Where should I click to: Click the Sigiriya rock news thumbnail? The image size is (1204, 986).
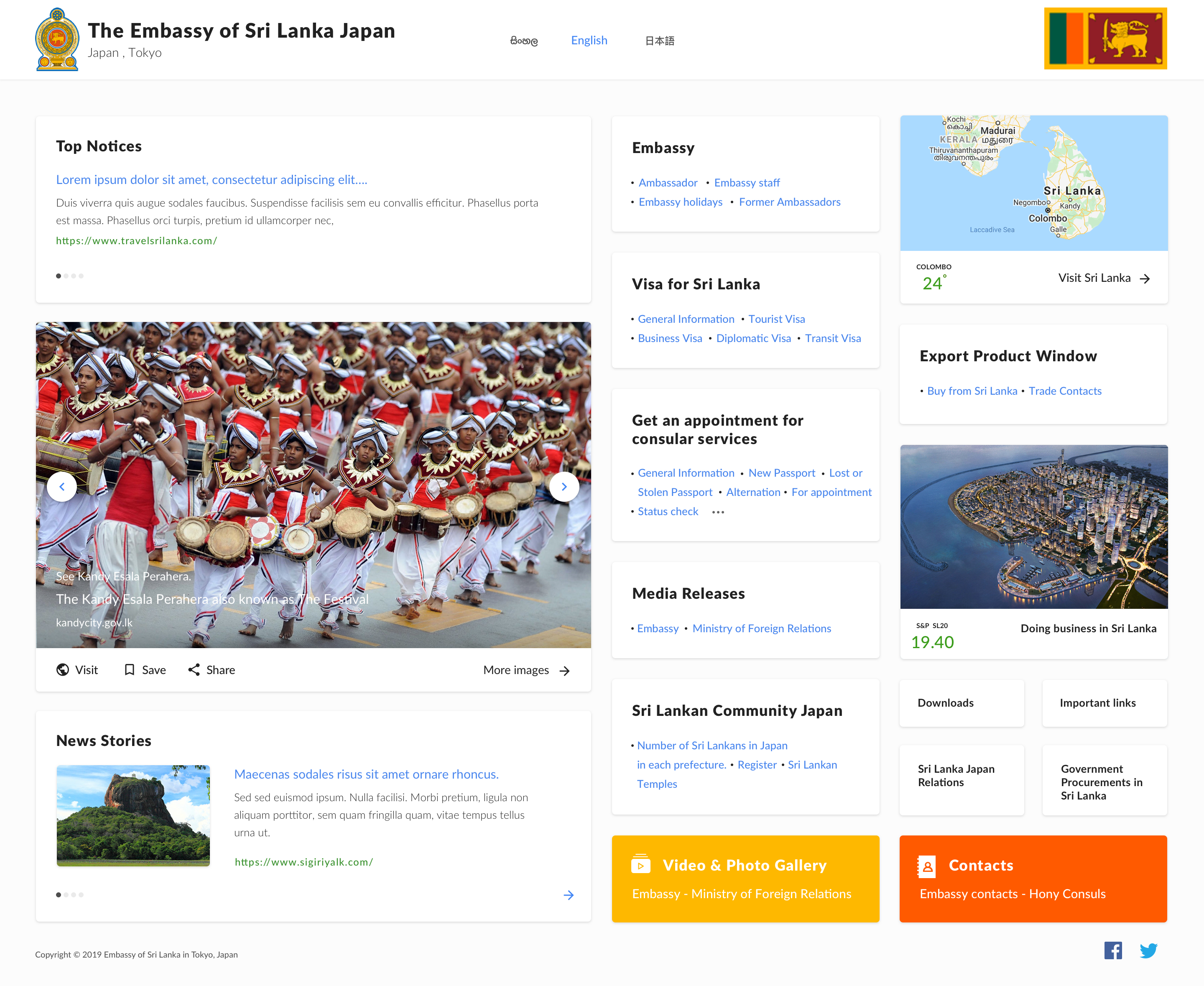pyautogui.click(x=133, y=815)
